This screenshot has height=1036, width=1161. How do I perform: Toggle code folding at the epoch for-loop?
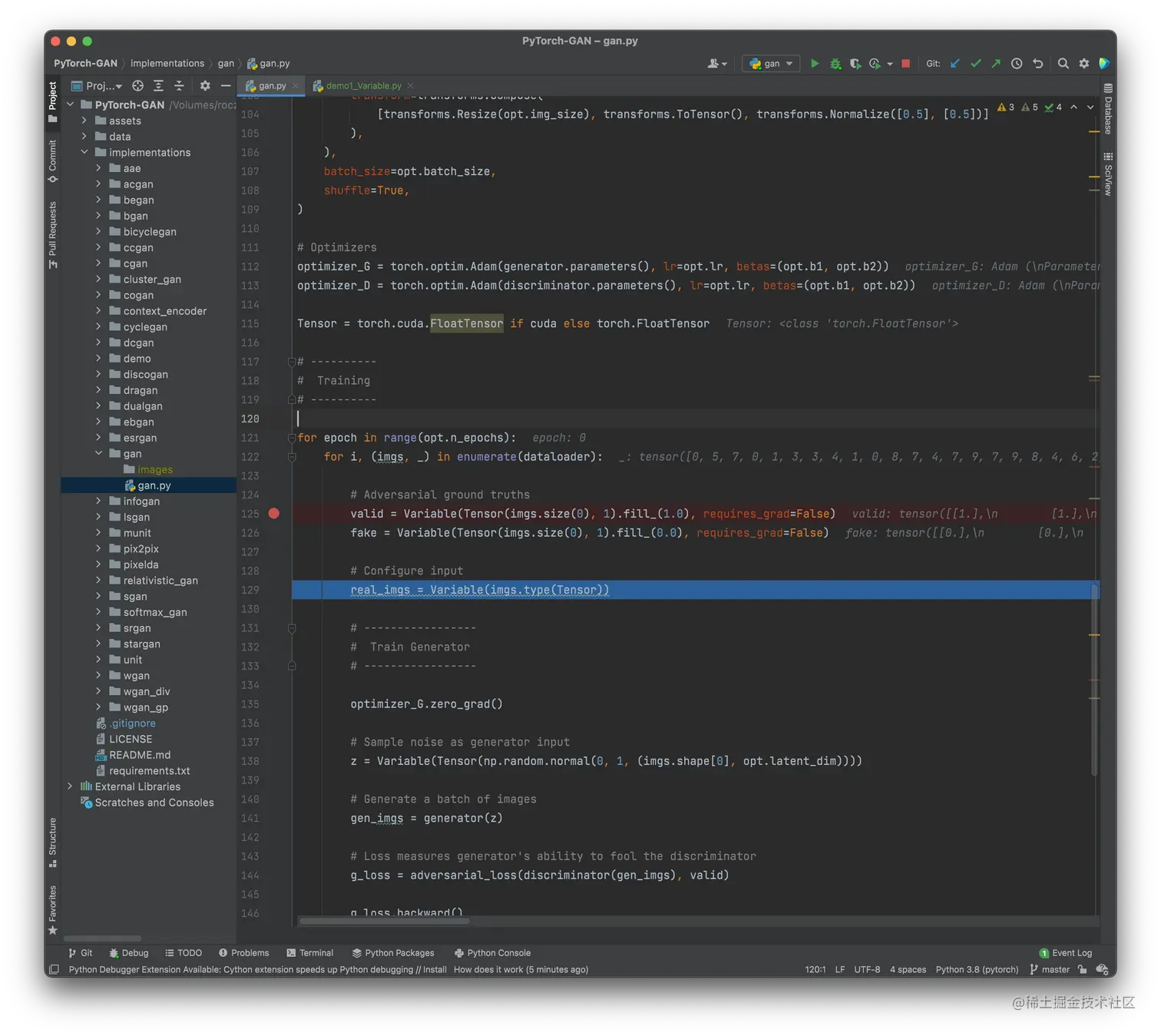pyautogui.click(x=292, y=438)
